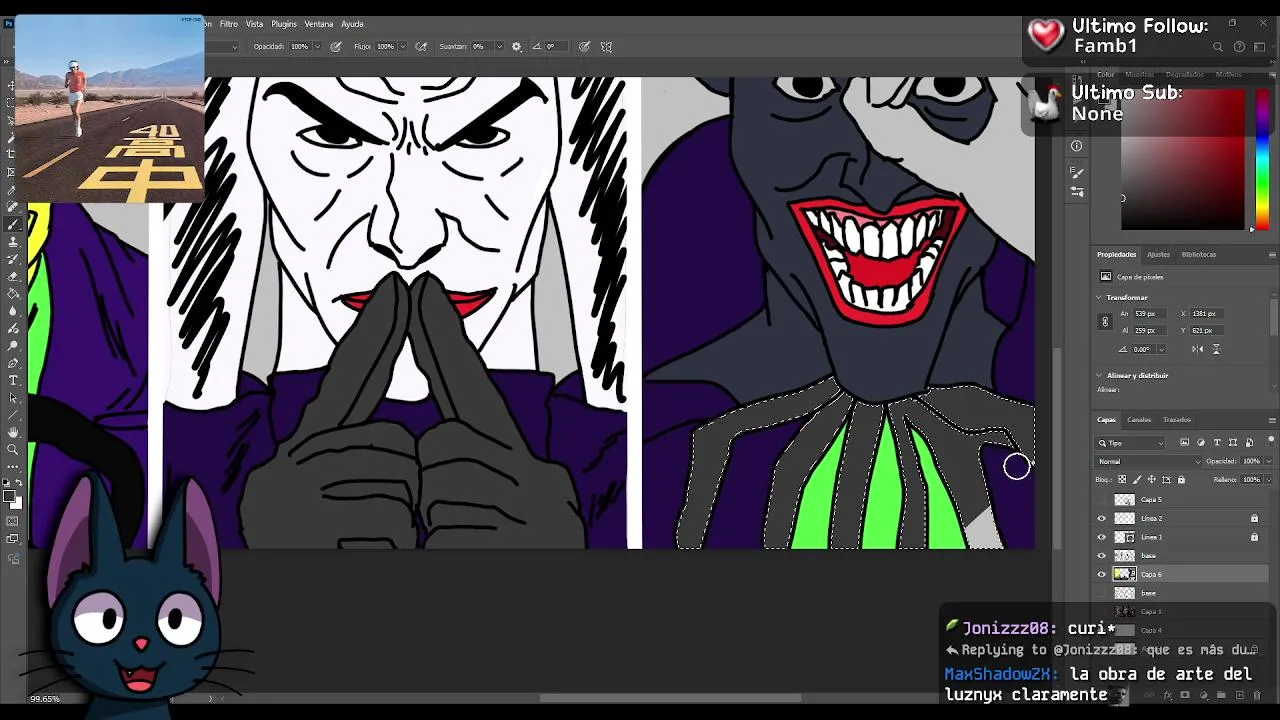Screen dimensions: 1280x720
Task: Switch to the Bibliotecas tab
Action: click(1199, 254)
